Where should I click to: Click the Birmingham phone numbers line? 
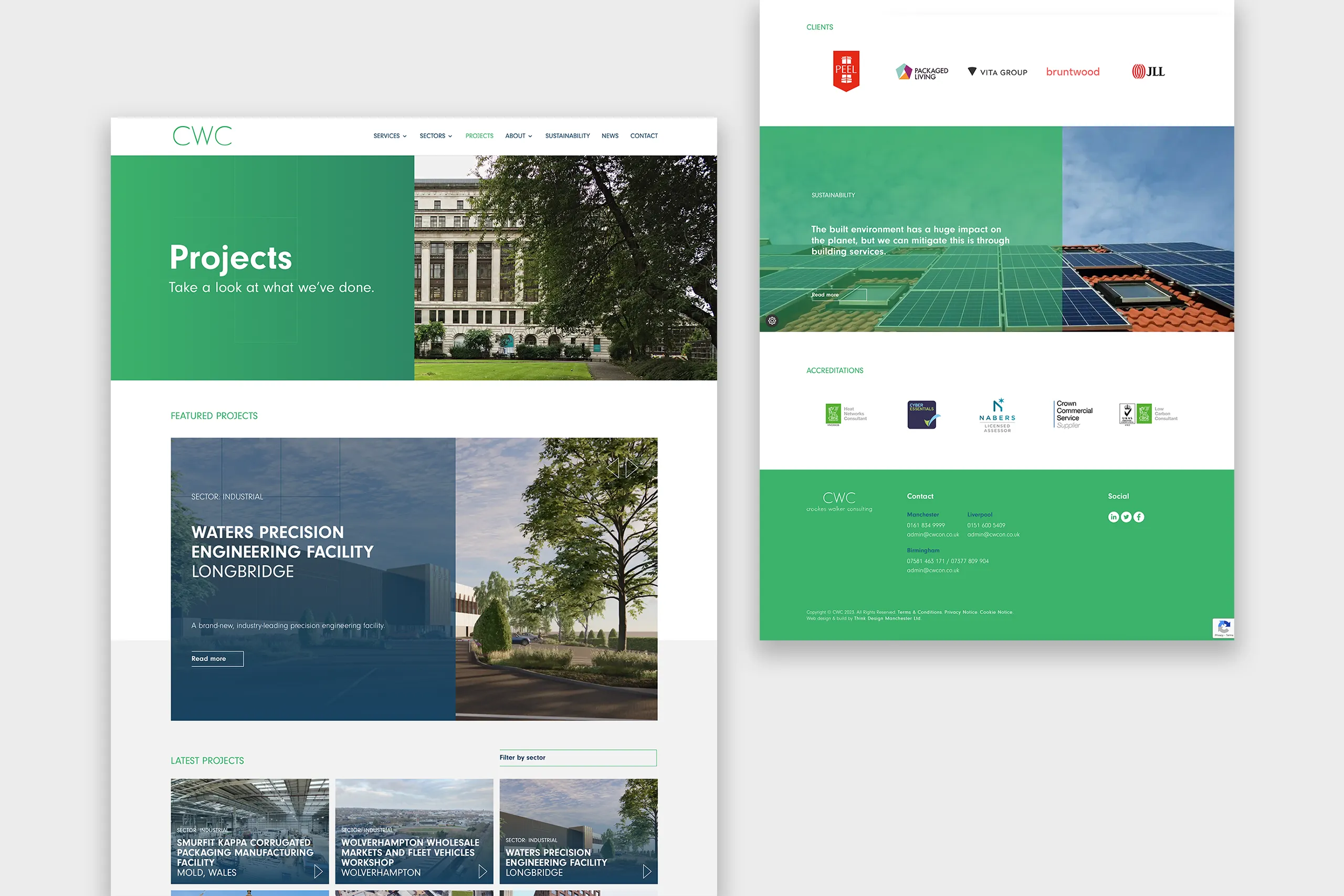click(948, 561)
